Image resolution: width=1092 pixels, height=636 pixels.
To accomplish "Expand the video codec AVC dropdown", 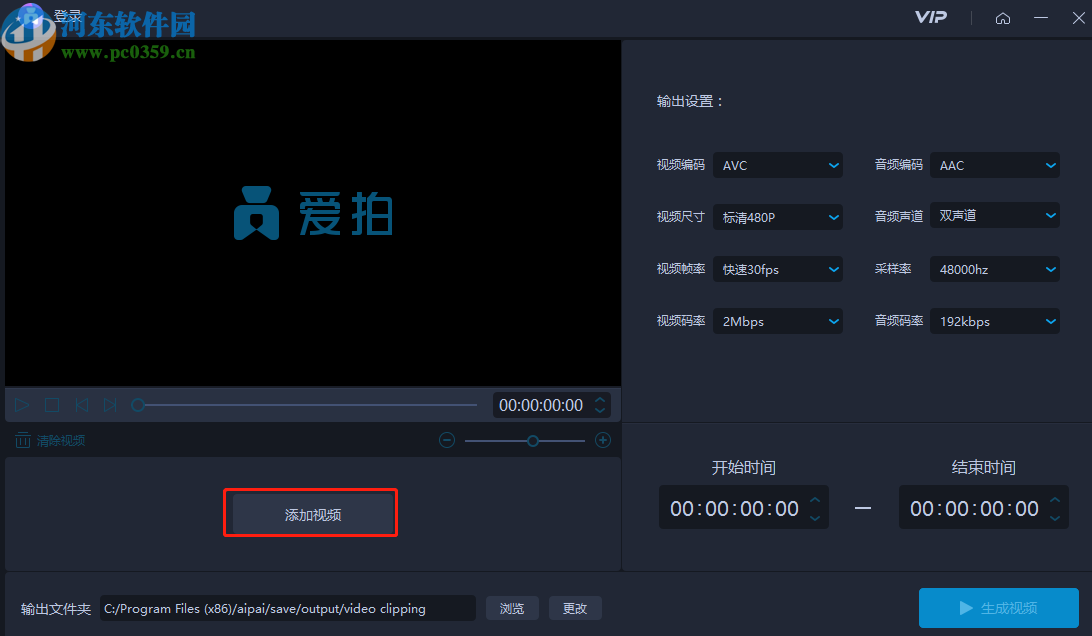I will [778, 165].
